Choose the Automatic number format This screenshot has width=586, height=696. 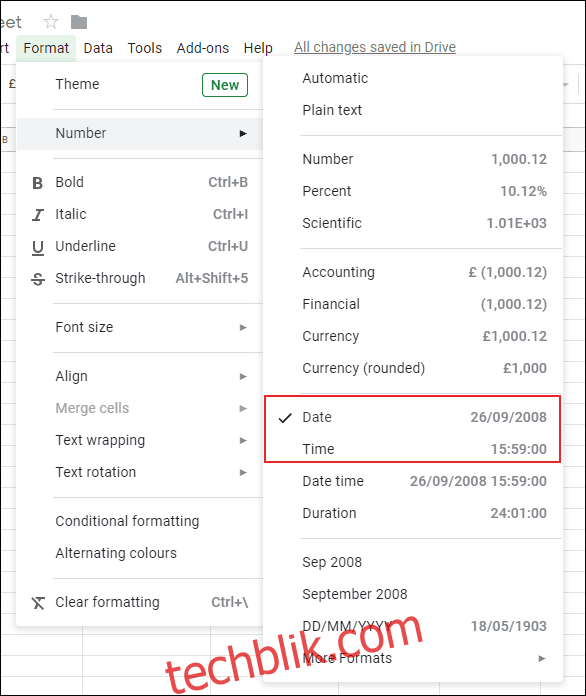[412, 78]
